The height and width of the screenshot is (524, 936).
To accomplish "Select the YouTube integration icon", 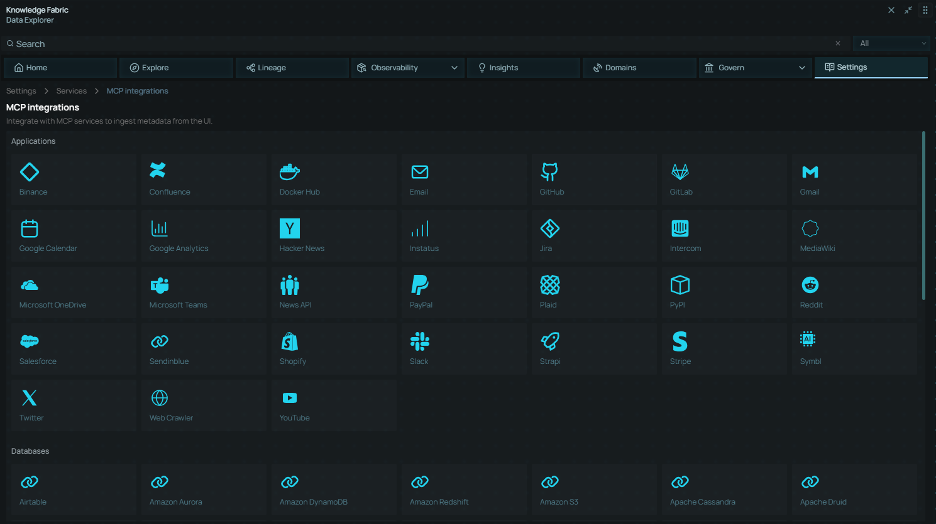I will 289,398.
